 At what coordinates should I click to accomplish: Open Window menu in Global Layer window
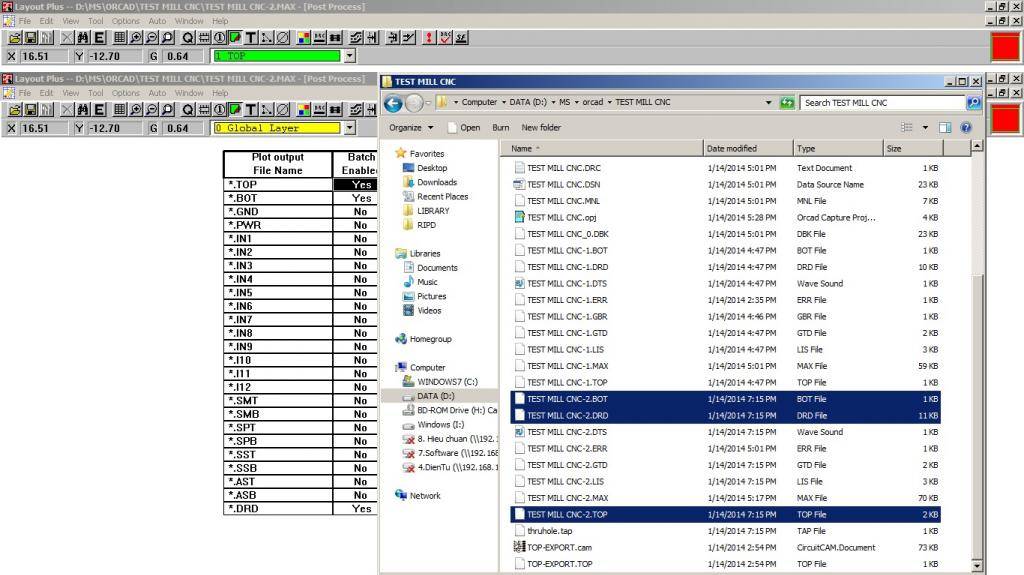[189, 93]
